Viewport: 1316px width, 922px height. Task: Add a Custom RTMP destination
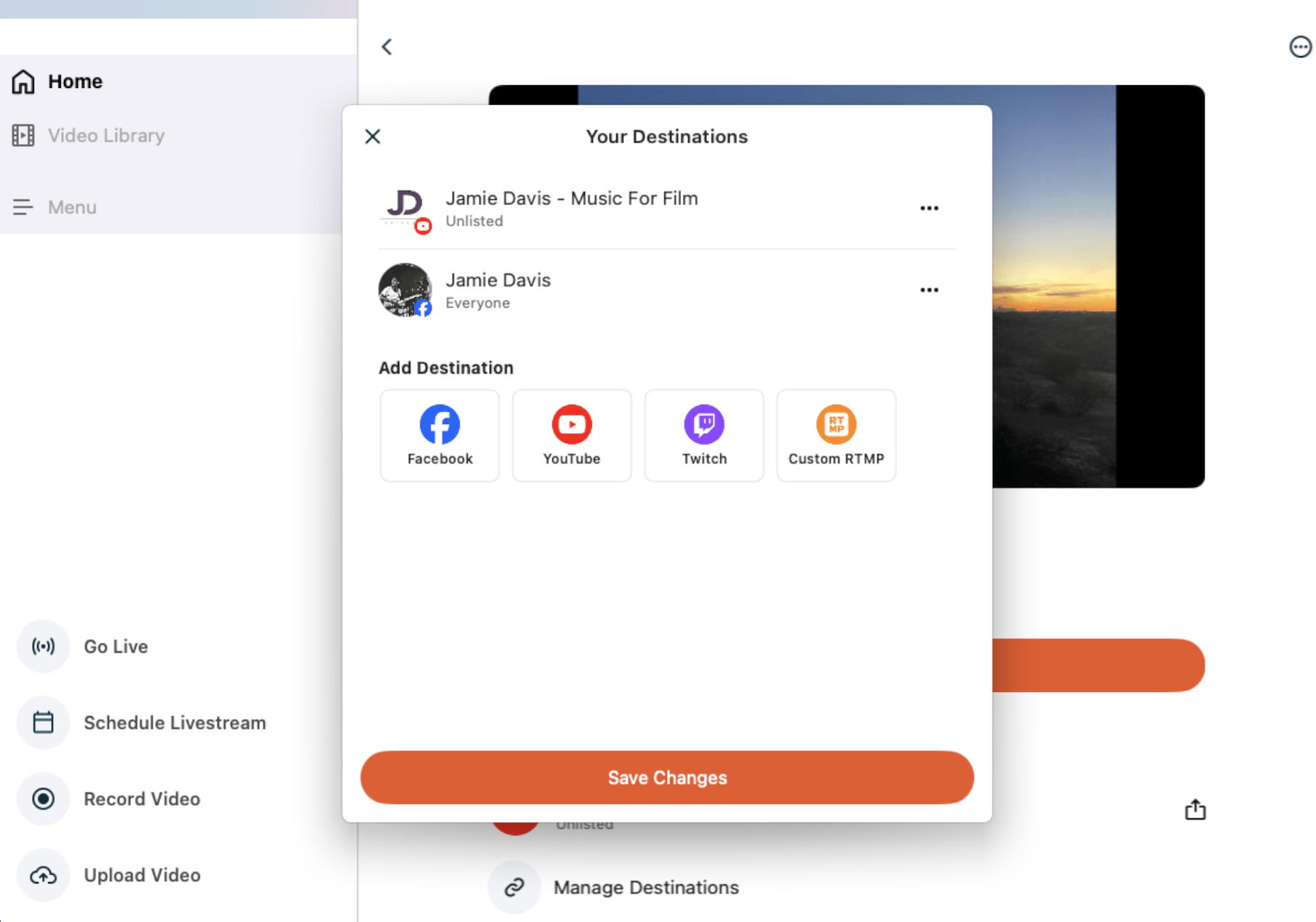pyautogui.click(x=837, y=435)
